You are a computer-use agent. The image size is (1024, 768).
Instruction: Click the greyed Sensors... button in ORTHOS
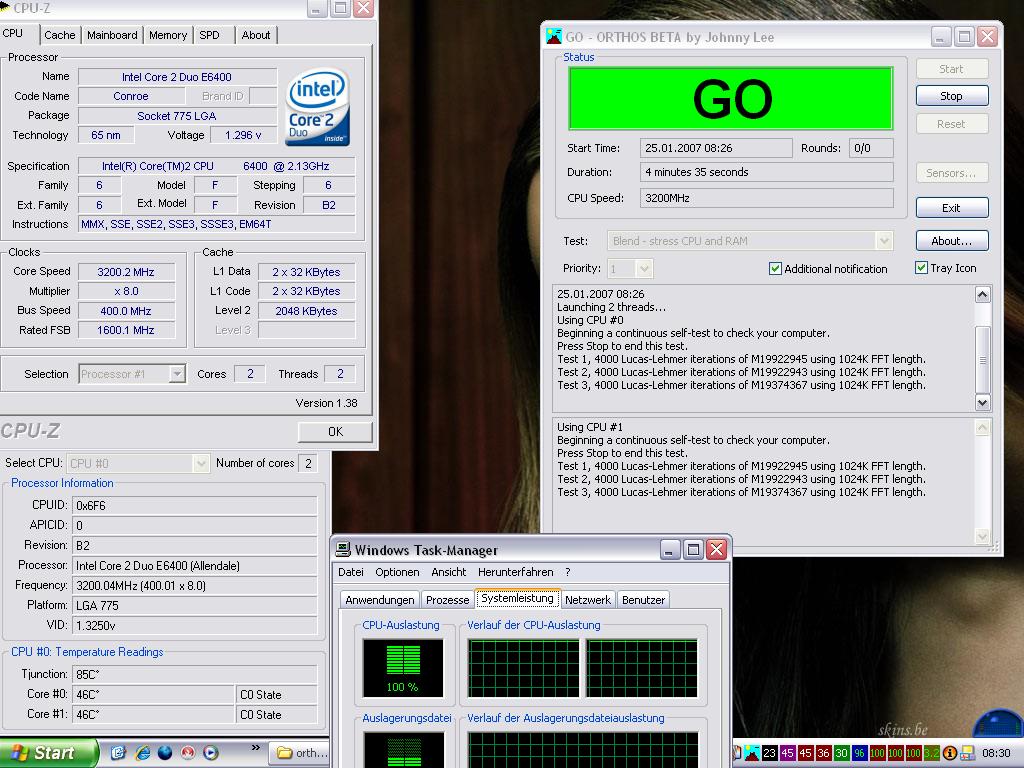[x=952, y=173]
